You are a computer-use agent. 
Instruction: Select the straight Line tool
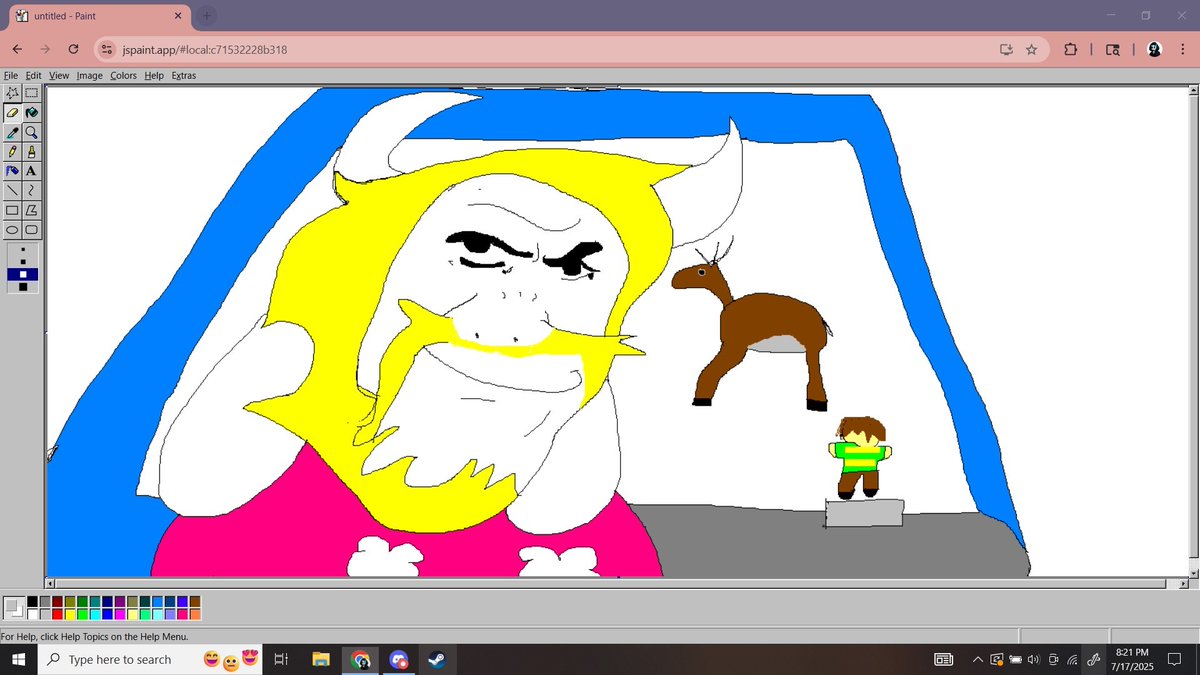click(x=13, y=190)
